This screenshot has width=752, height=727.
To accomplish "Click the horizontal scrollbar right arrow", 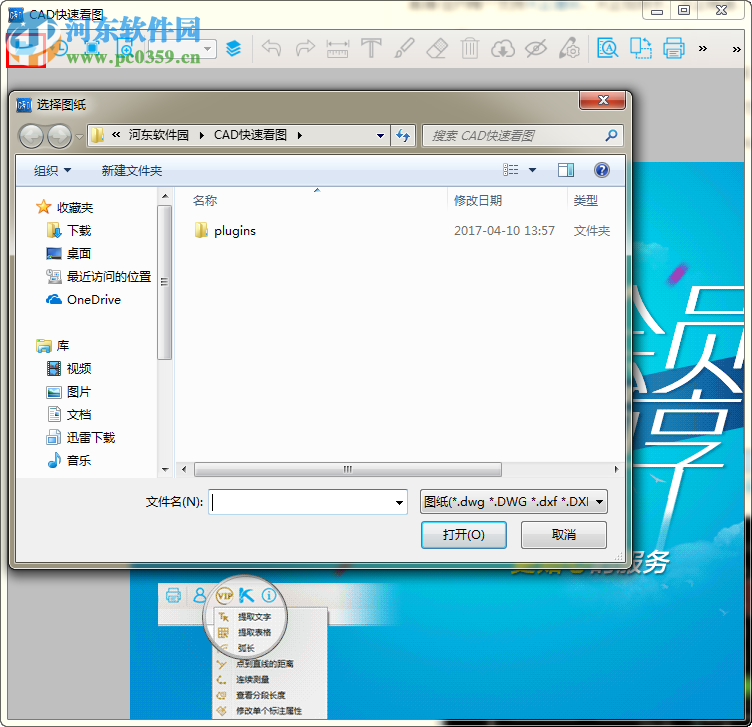I will tap(617, 469).
